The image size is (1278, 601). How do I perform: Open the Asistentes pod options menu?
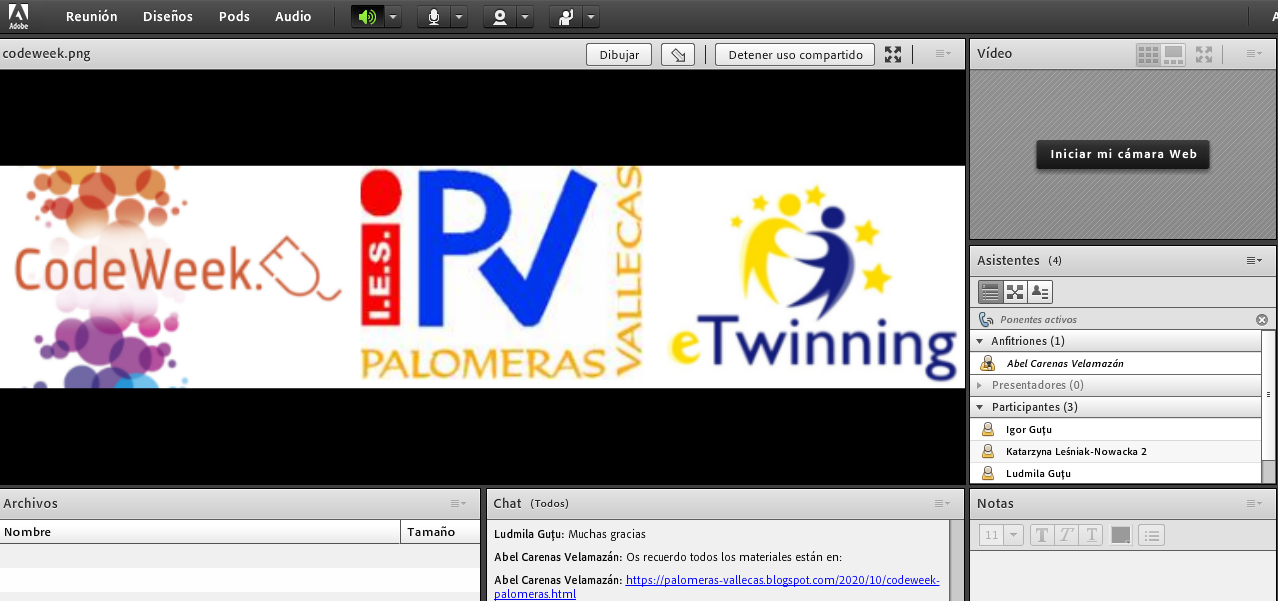[x=1254, y=260]
